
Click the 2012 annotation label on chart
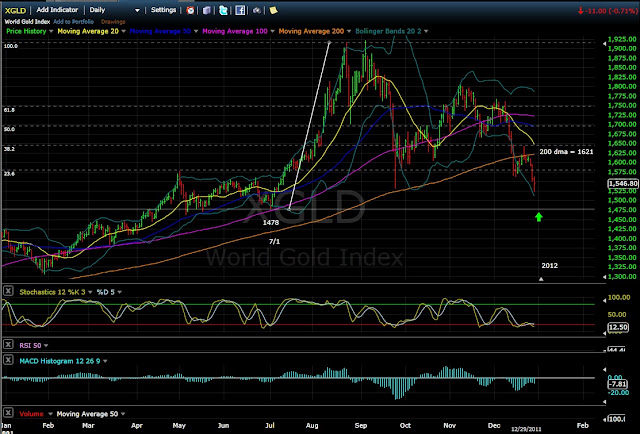pyautogui.click(x=549, y=265)
